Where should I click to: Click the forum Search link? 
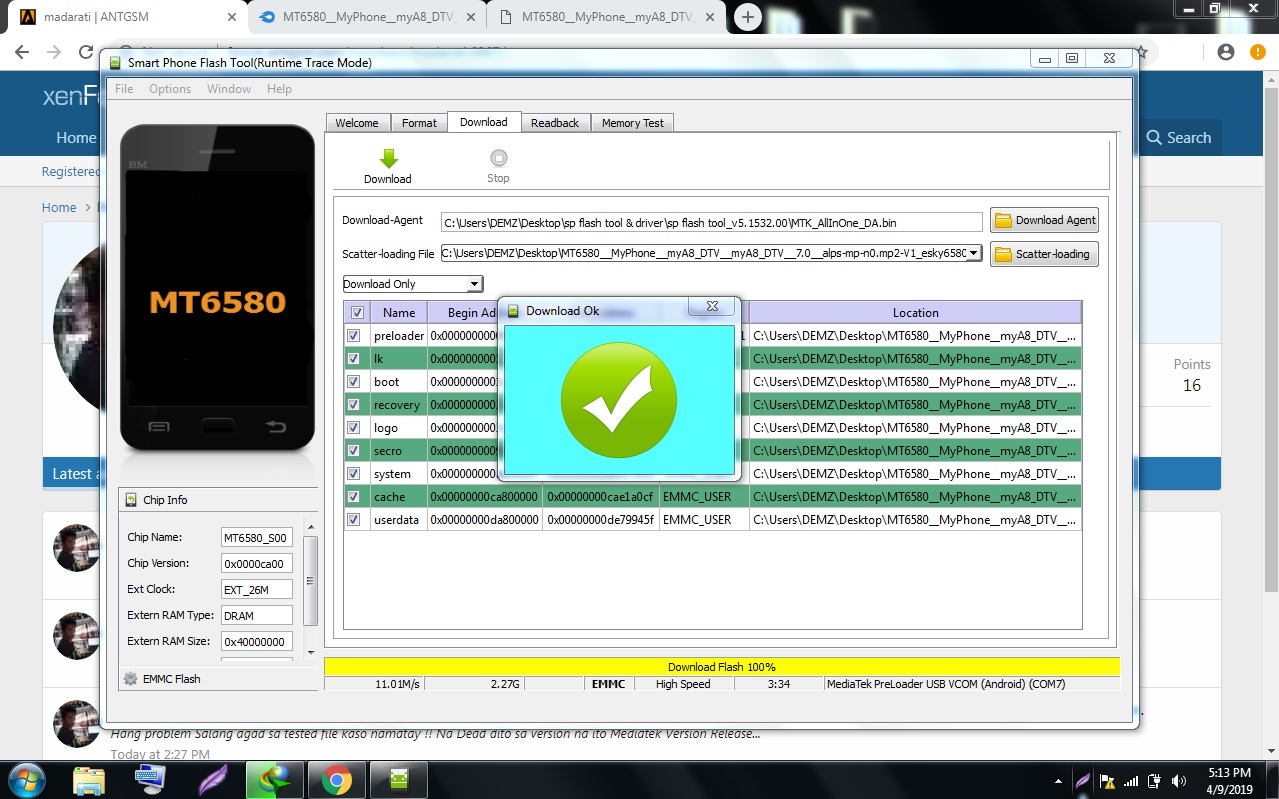[1180, 138]
